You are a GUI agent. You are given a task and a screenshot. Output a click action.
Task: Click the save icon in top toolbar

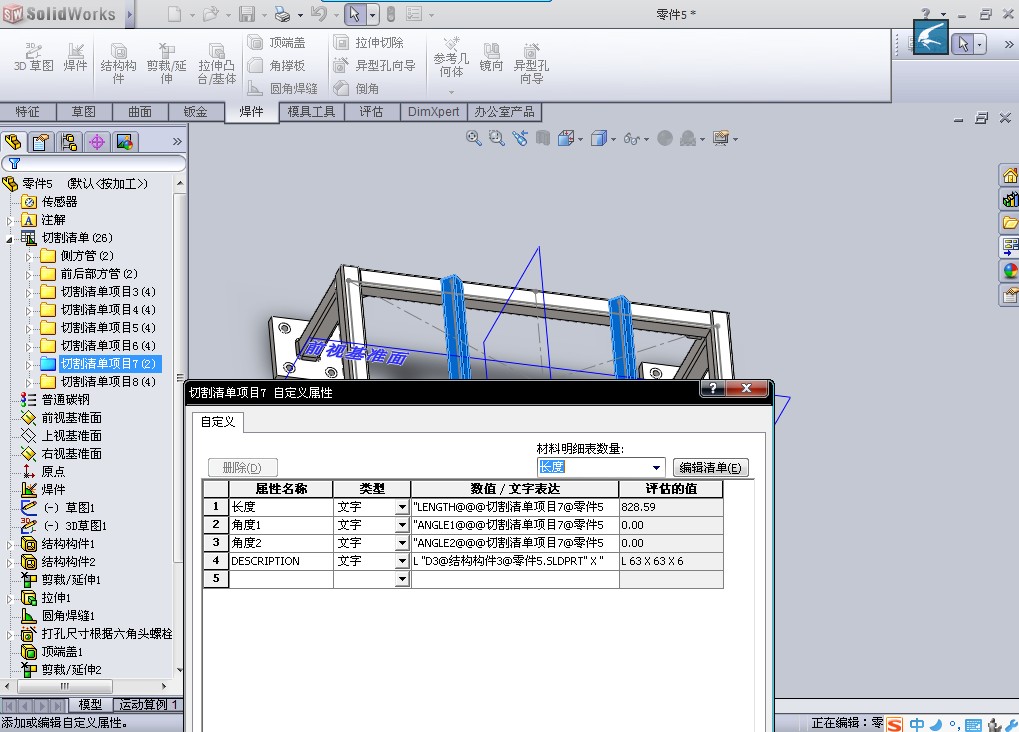(x=247, y=14)
